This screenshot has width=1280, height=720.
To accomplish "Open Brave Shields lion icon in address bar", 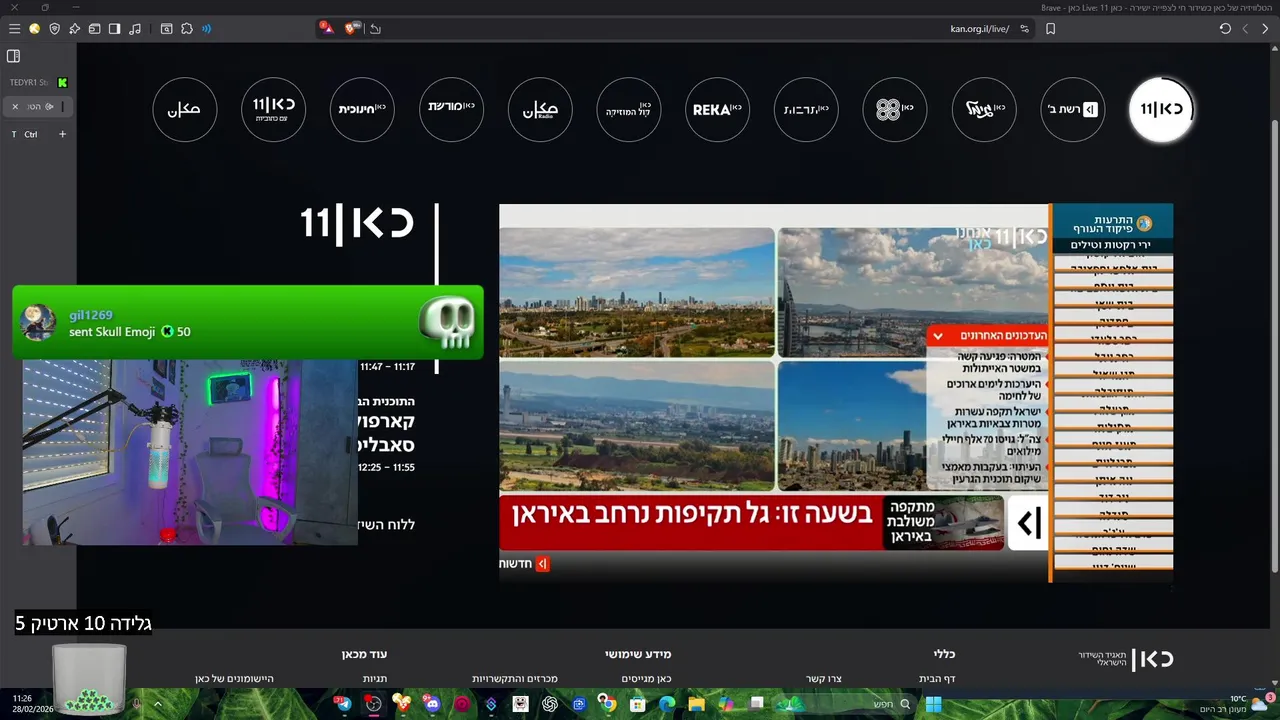I will click(x=352, y=29).
